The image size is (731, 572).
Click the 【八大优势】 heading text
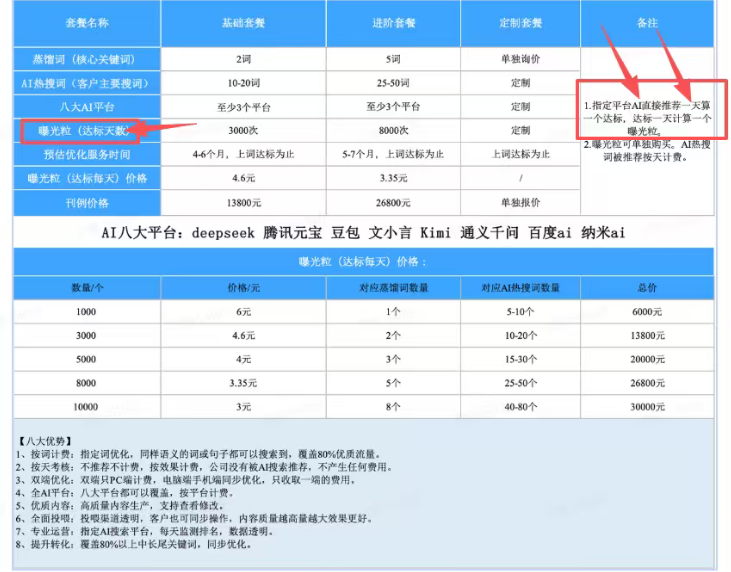pos(45,441)
